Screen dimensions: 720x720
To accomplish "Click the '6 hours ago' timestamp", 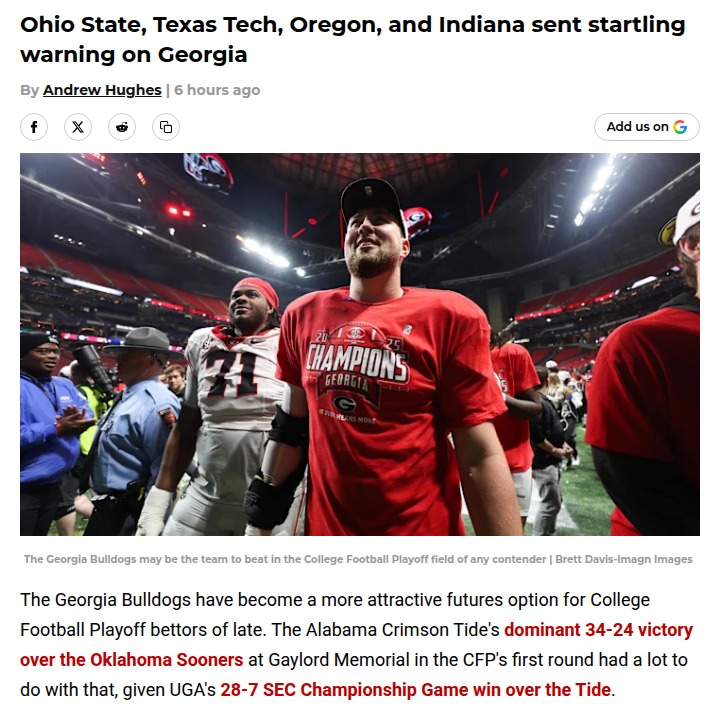I will pyautogui.click(x=217, y=90).
